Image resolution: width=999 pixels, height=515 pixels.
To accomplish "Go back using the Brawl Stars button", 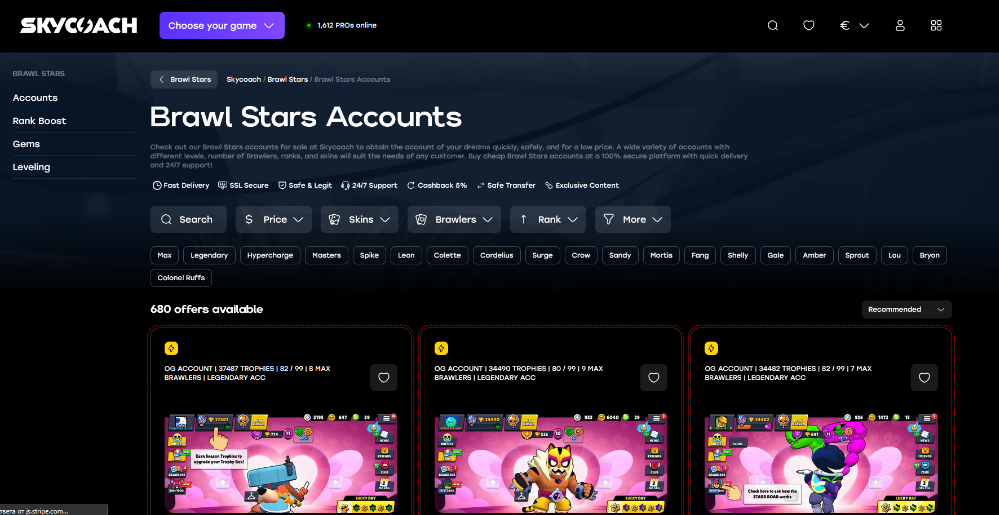I will (x=184, y=80).
